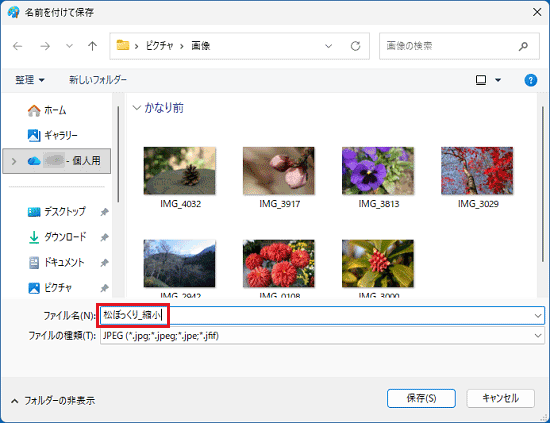The width and height of the screenshot is (550, 423).
Task: Select the IMG_3813 pansy thumbnail
Action: coord(378,171)
